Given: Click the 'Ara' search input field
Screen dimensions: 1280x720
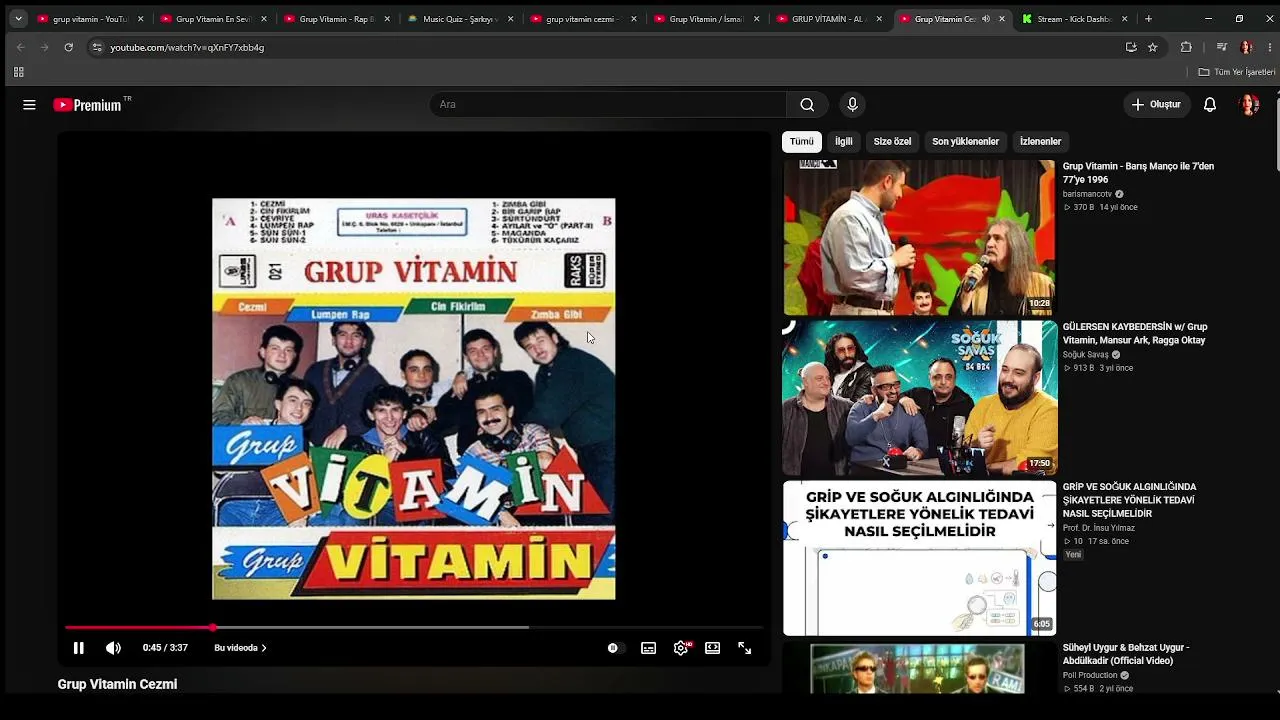Looking at the screenshot, I should [608, 104].
